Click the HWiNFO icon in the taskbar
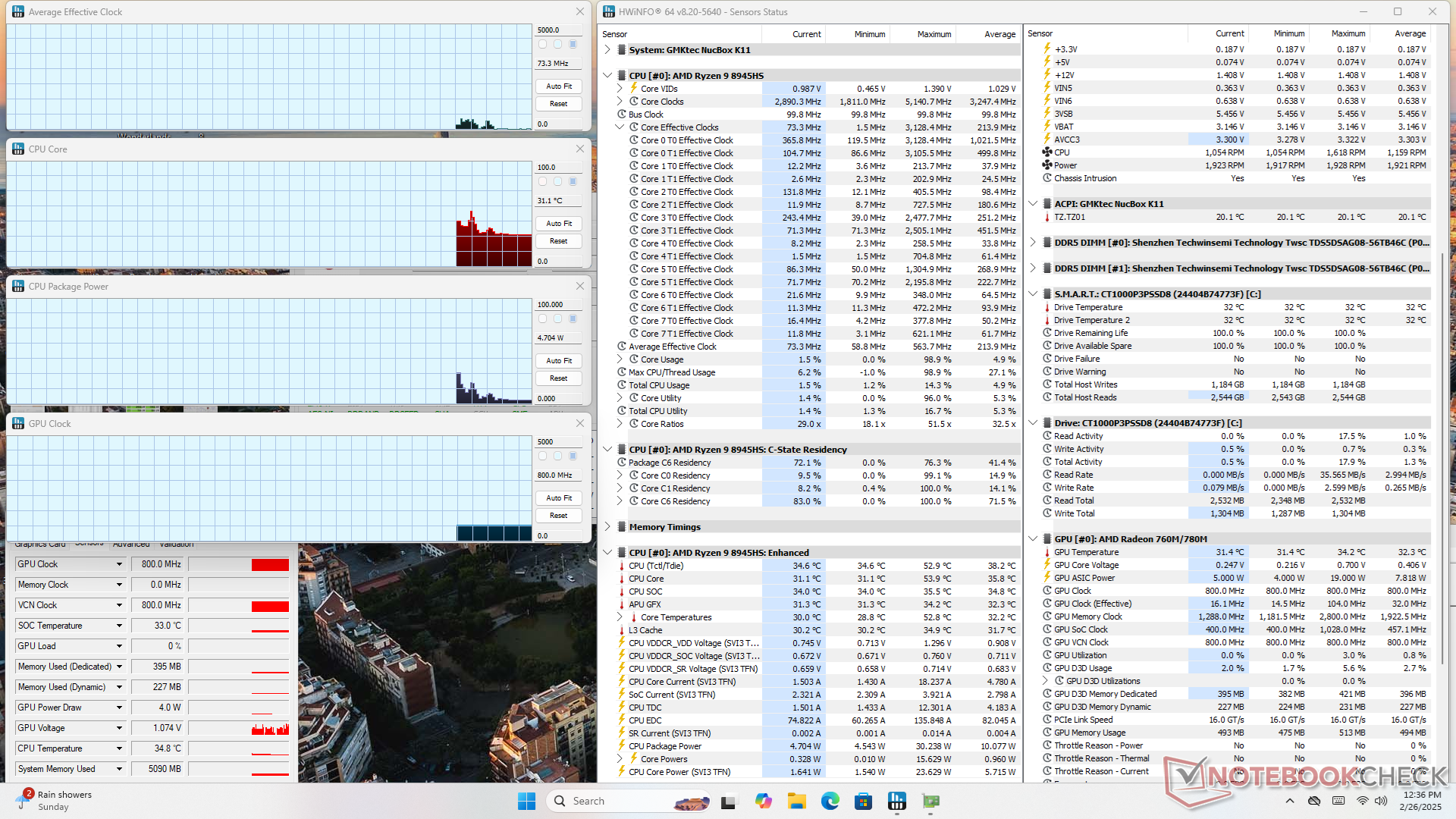1456x819 pixels. coord(897,801)
